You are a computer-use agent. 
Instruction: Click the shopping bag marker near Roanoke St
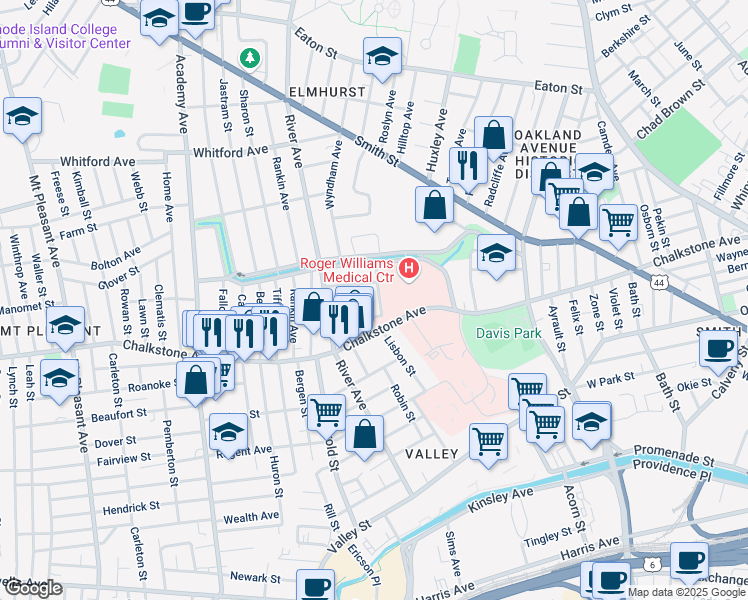196,383
